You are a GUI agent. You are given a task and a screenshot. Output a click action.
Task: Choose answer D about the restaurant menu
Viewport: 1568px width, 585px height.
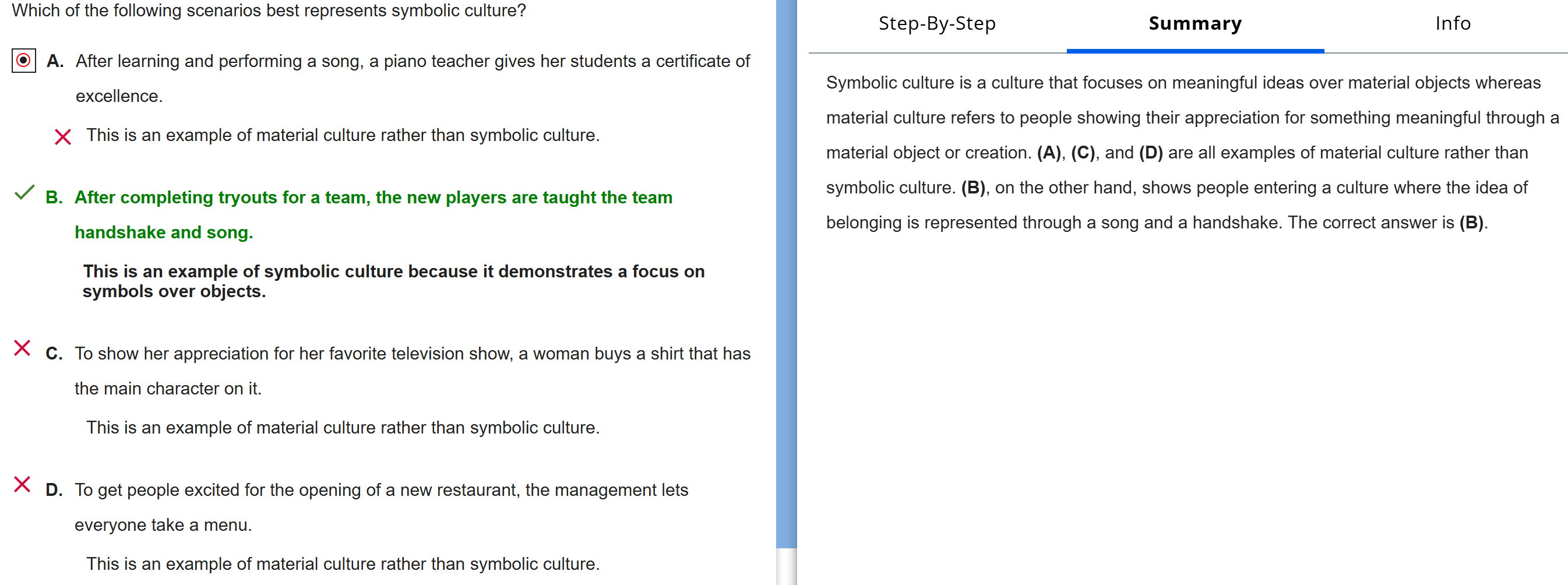tap(381, 490)
